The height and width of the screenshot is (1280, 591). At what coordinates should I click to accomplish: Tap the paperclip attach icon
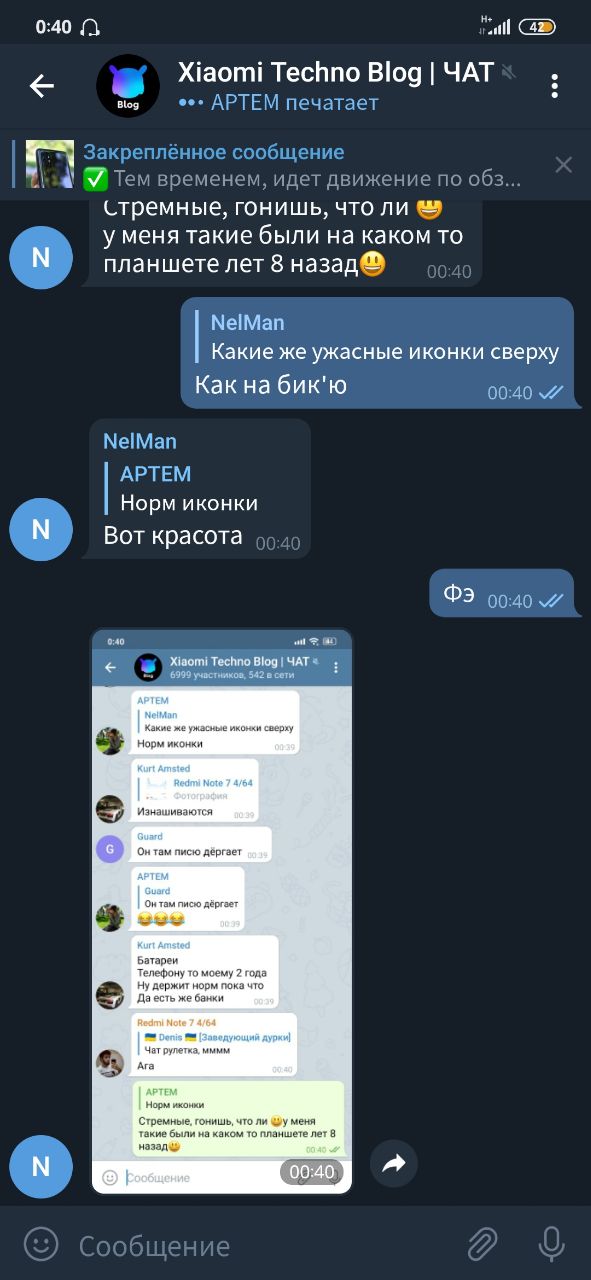[x=482, y=1245]
